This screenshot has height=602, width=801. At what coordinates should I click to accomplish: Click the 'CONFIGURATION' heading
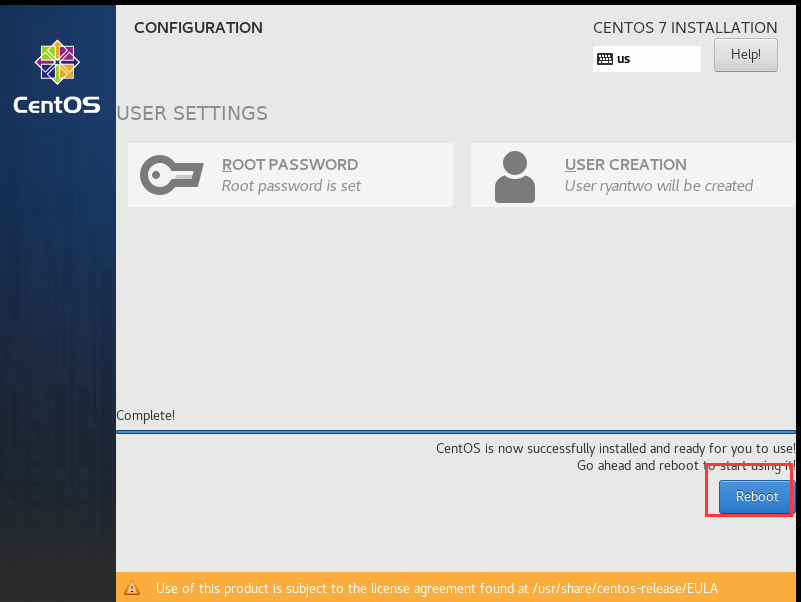[x=198, y=28]
